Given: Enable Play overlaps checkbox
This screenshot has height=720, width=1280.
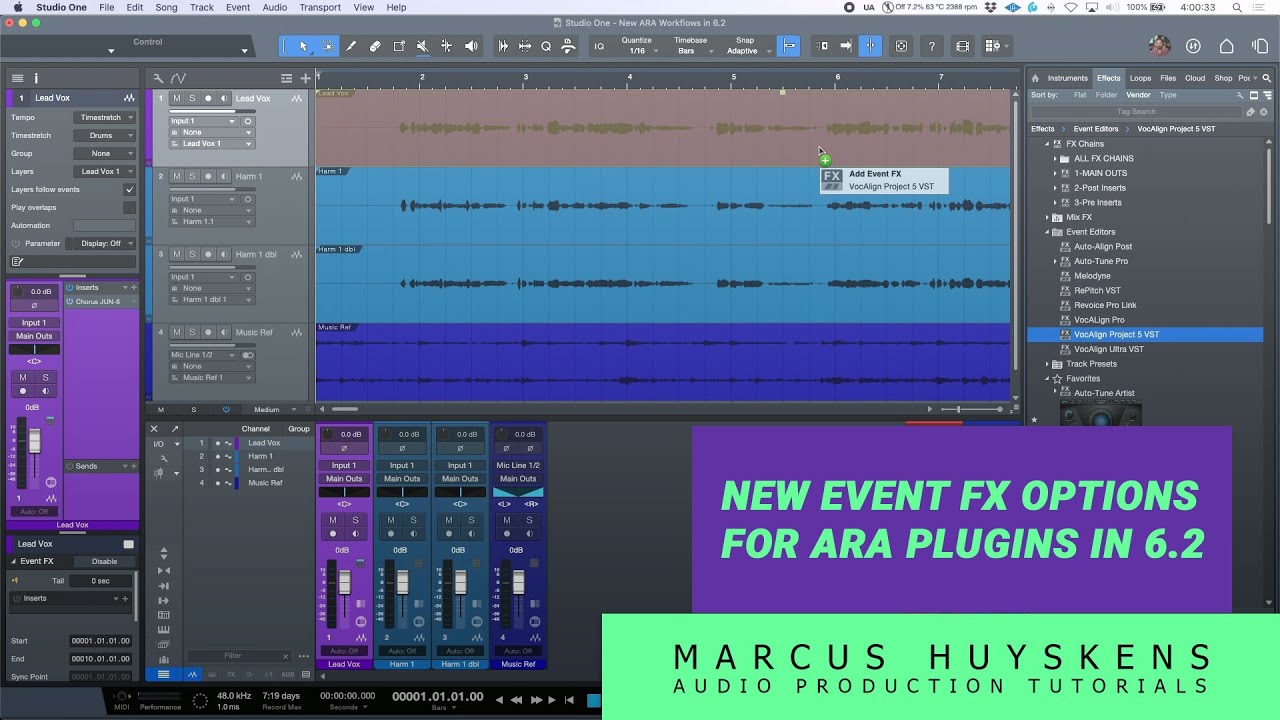Looking at the screenshot, I should pos(129,207).
